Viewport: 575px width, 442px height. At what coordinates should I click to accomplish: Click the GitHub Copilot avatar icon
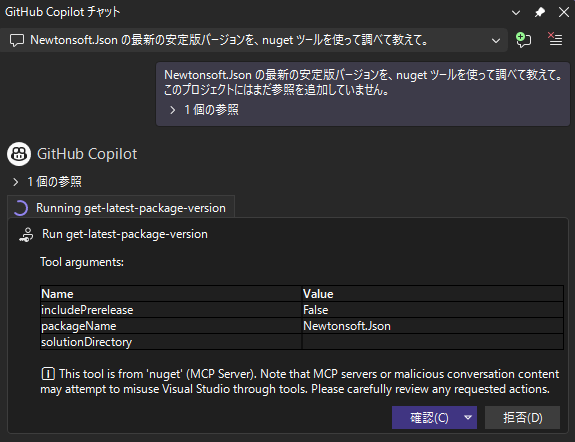pyautogui.click(x=19, y=154)
